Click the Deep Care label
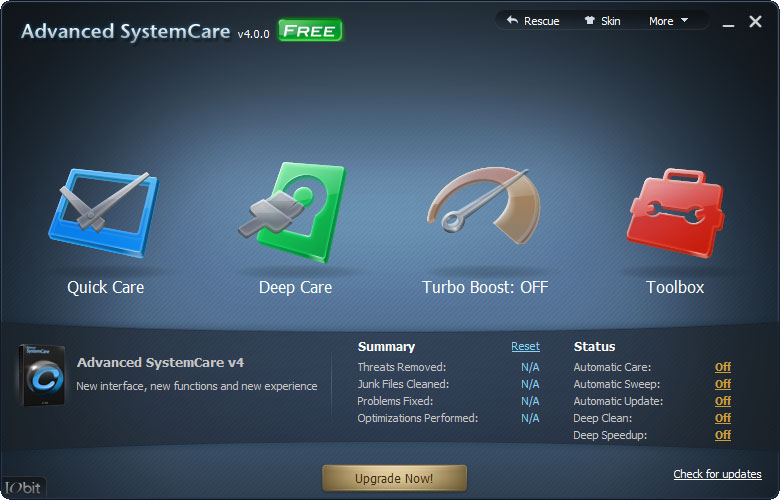The image size is (780, 500). coord(295,288)
